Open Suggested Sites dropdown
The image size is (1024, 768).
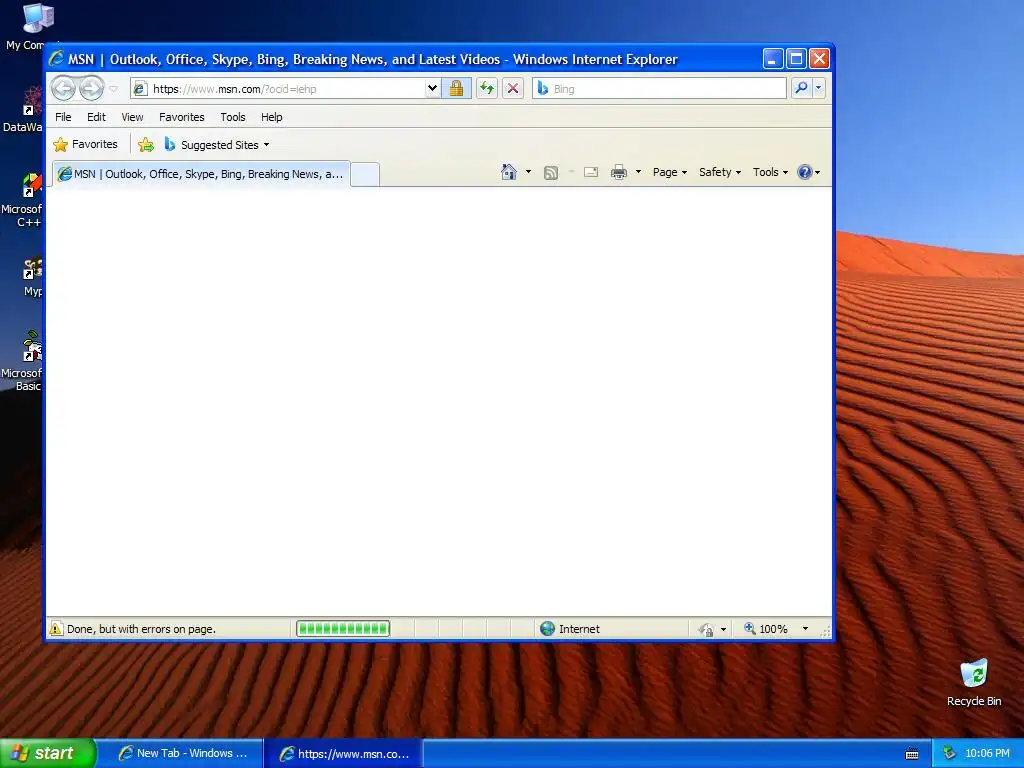point(217,144)
